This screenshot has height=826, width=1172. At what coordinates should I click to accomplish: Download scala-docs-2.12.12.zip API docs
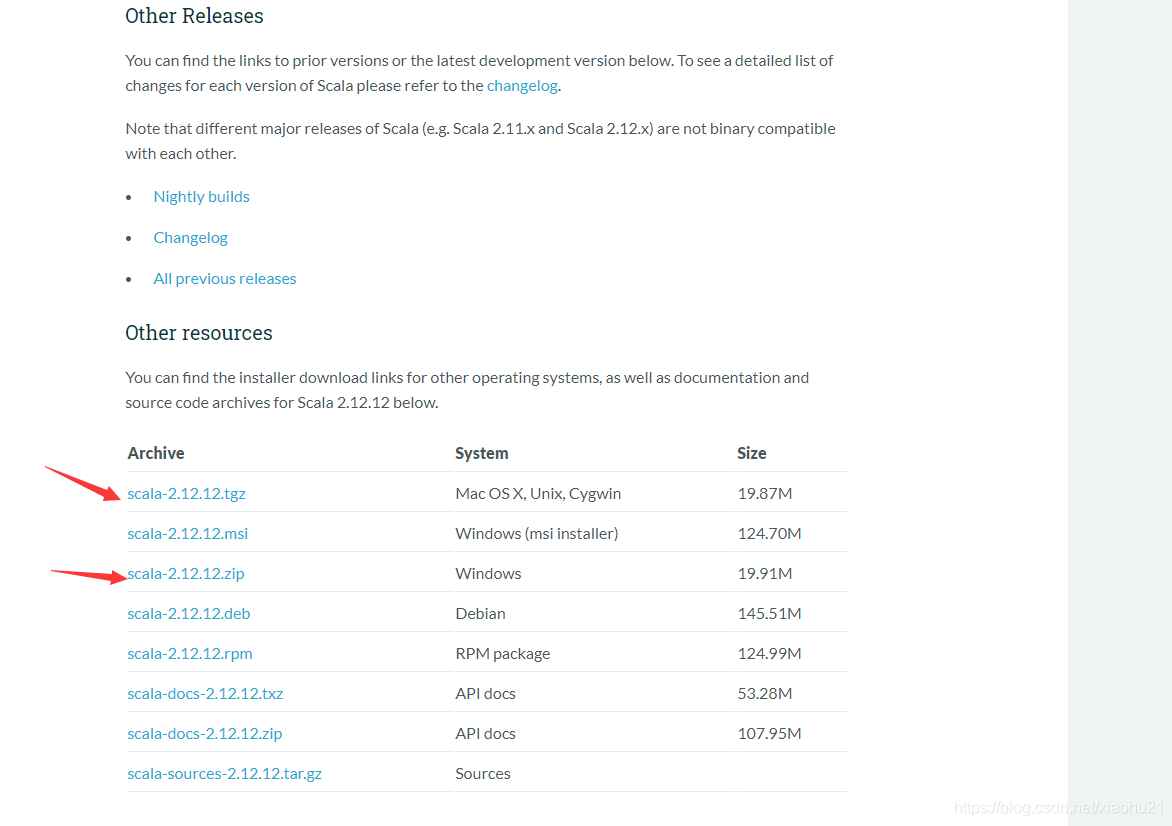204,733
